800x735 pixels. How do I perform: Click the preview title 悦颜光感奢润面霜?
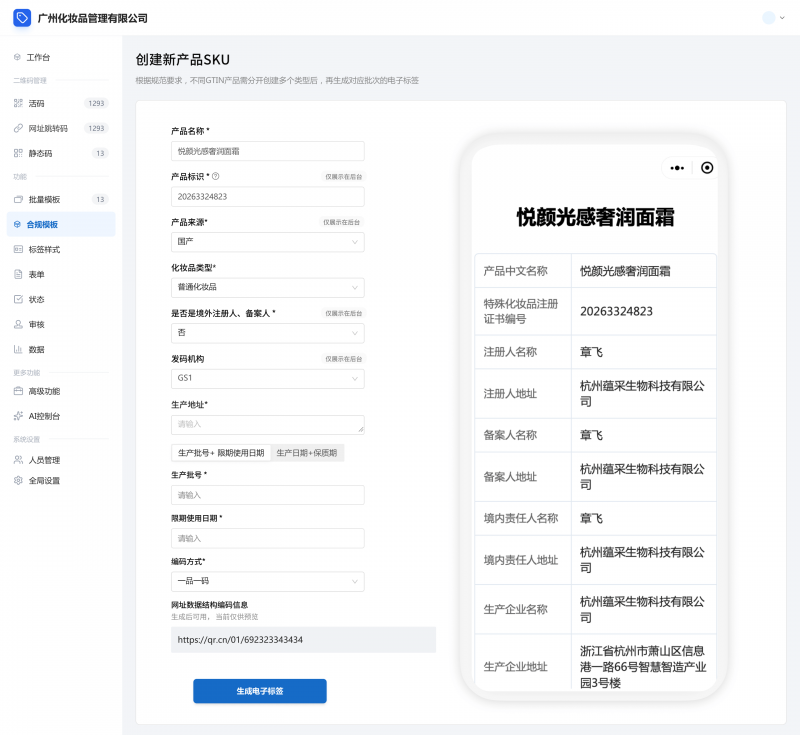click(595, 217)
